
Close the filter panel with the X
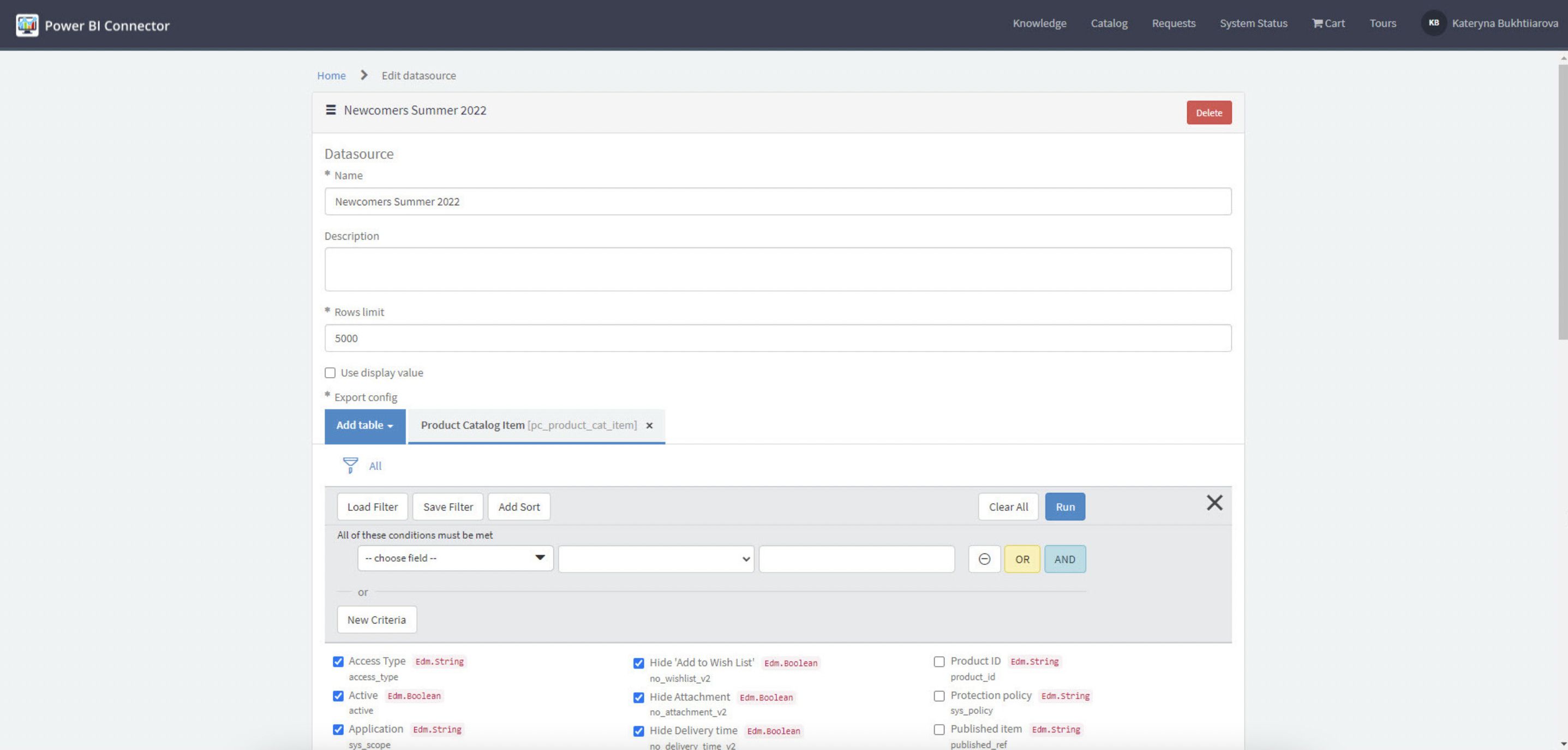[1214, 503]
